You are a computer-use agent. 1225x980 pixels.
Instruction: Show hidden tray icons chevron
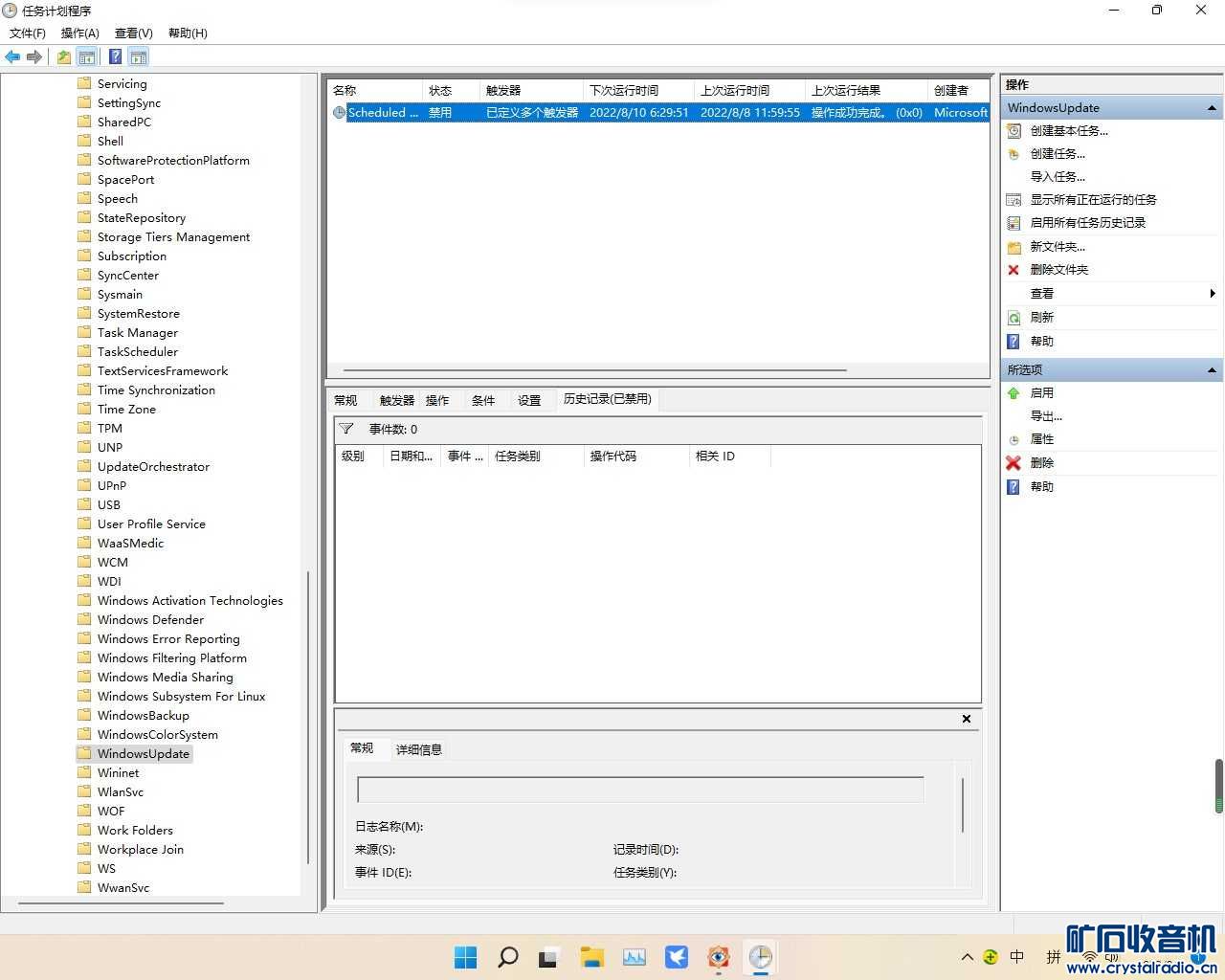(967, 957)
